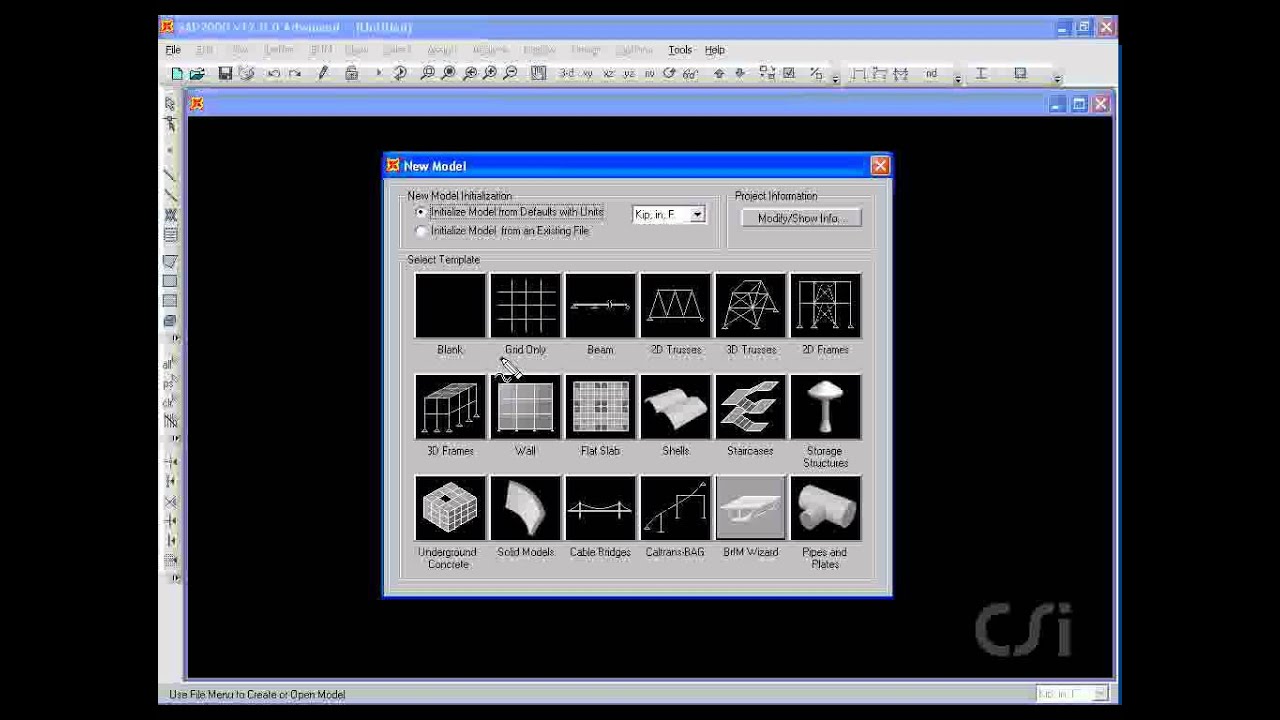Choose the Storage Structures template
This screenshot has width=1280, height=720.
(x=825, y=407)
